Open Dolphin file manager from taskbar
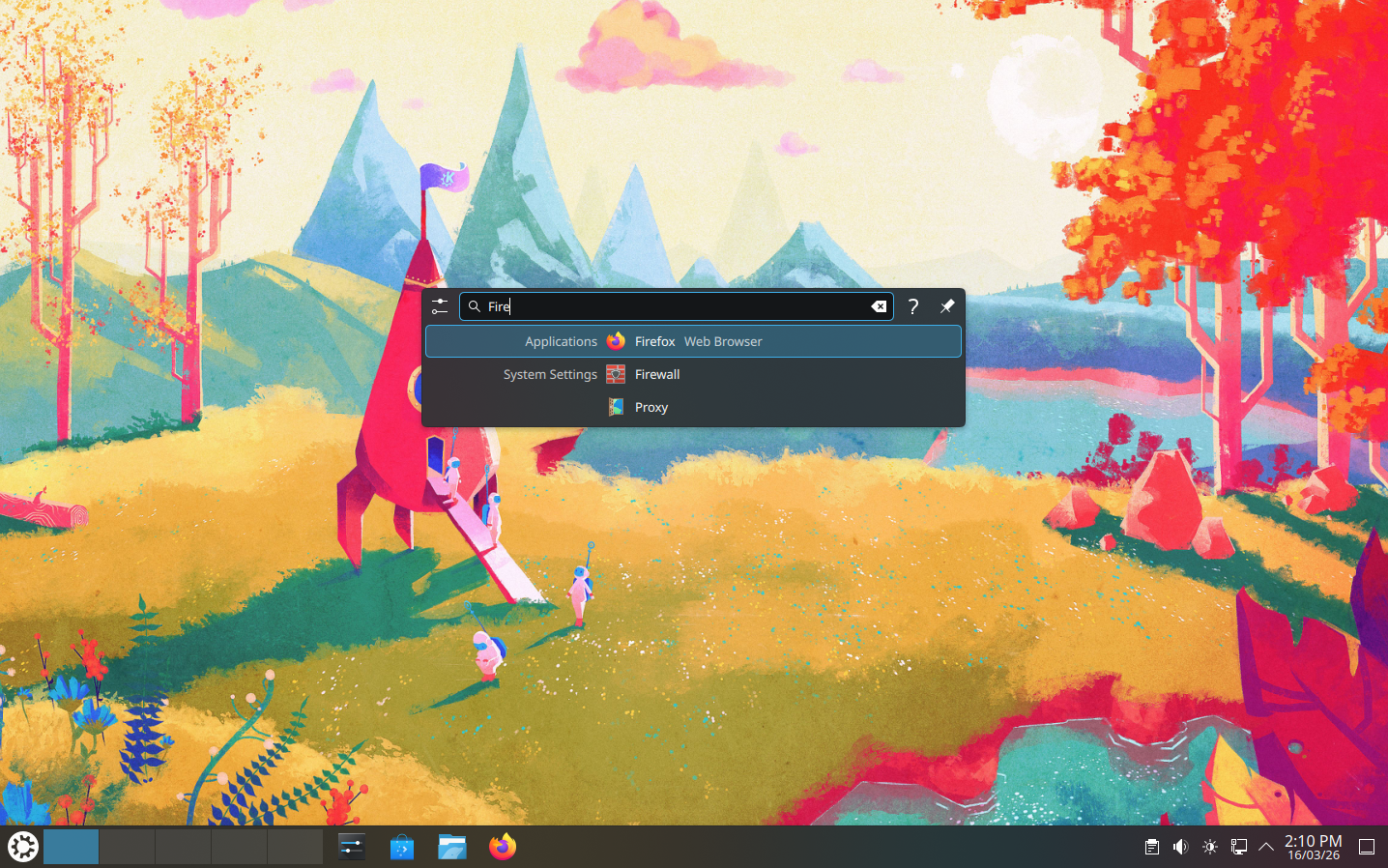Viewport: 1388px width, 868px height. (452, 847)
